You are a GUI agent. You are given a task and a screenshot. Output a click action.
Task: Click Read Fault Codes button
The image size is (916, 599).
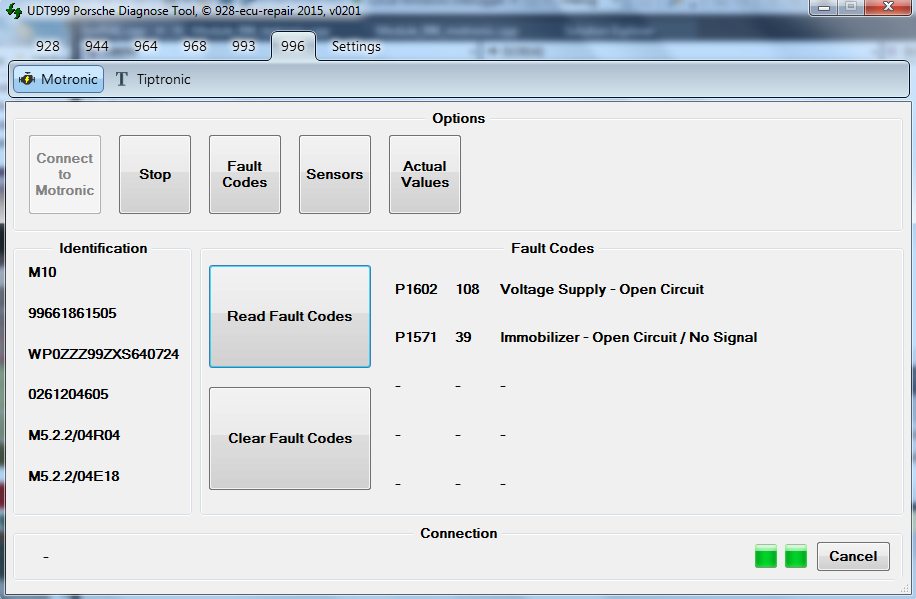pos(290,316)
